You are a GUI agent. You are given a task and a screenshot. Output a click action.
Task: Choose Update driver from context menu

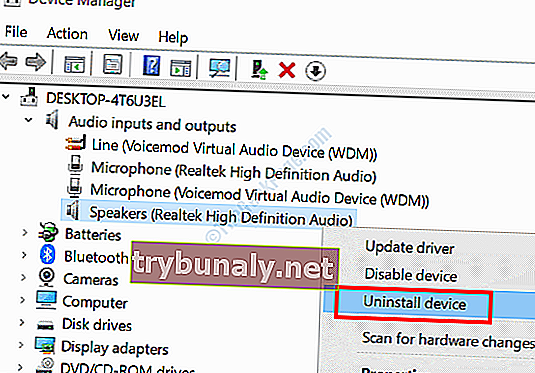410,247
